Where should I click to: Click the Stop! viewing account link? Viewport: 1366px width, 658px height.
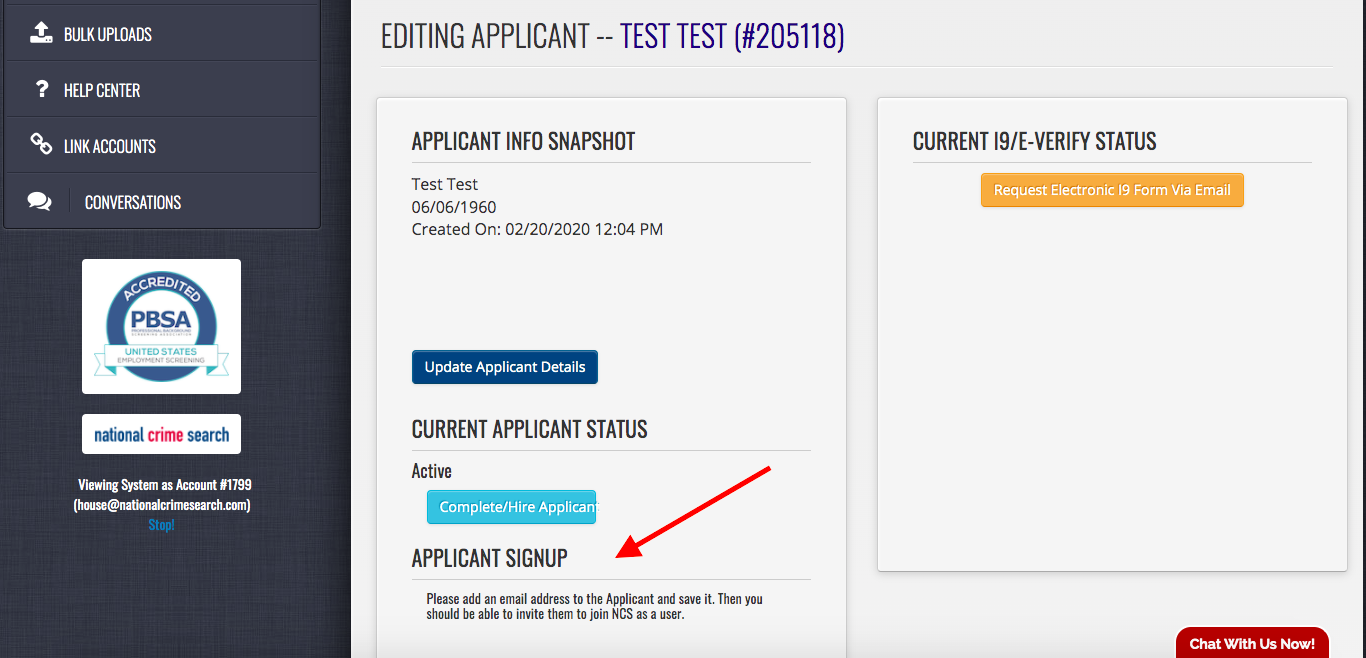click(161, 524)
